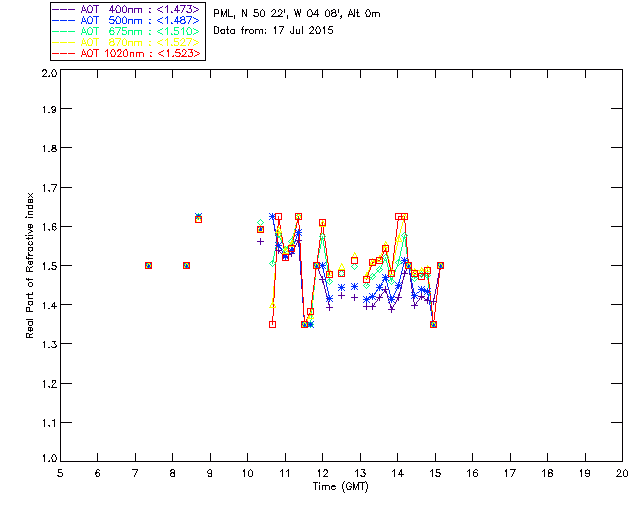Click the x-axis tick label 20
640x512 pixels.
(622, 473)
